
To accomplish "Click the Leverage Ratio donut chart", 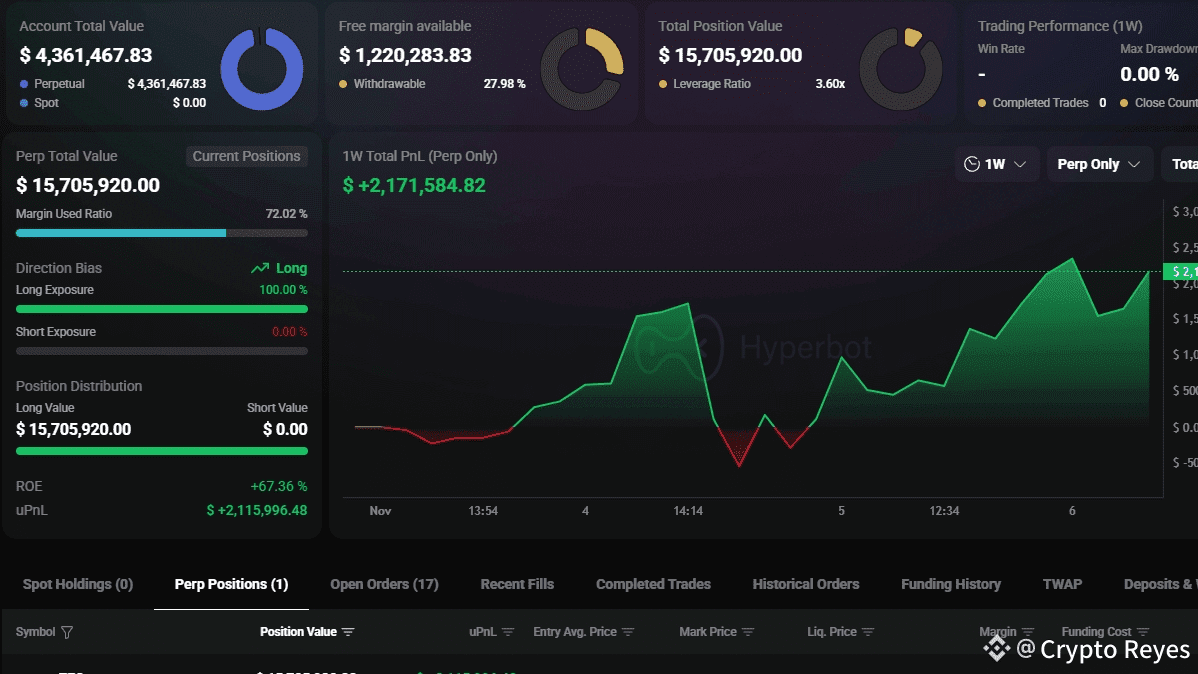I will [900, 68].
